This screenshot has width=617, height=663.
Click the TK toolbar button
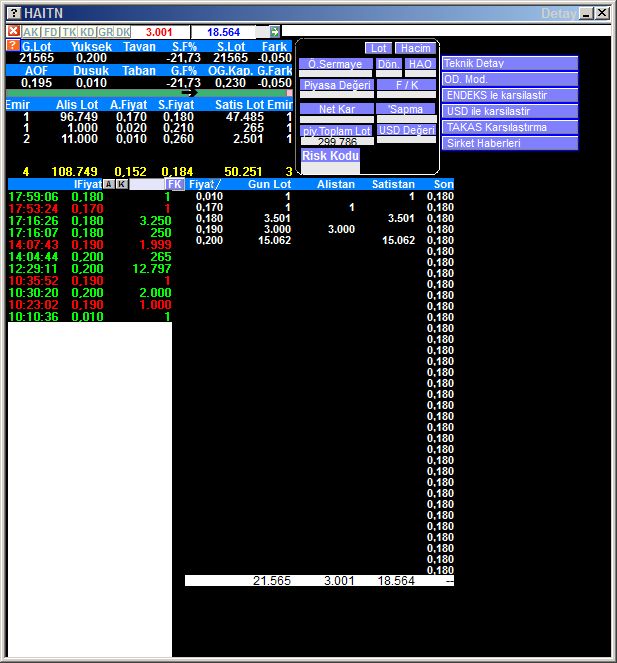coord(69,32)
